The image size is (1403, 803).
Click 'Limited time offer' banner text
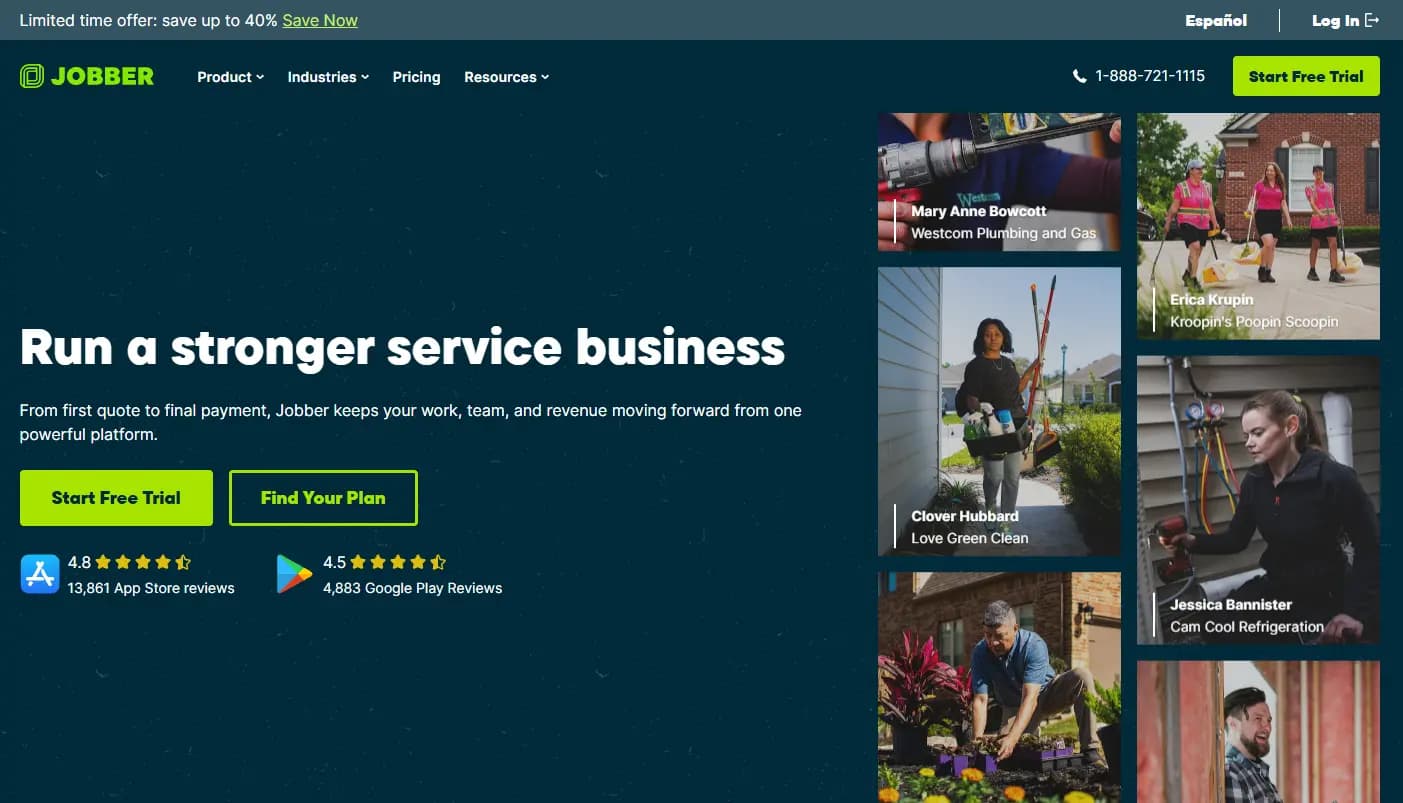pyautogui.click(x=148, y=20)
